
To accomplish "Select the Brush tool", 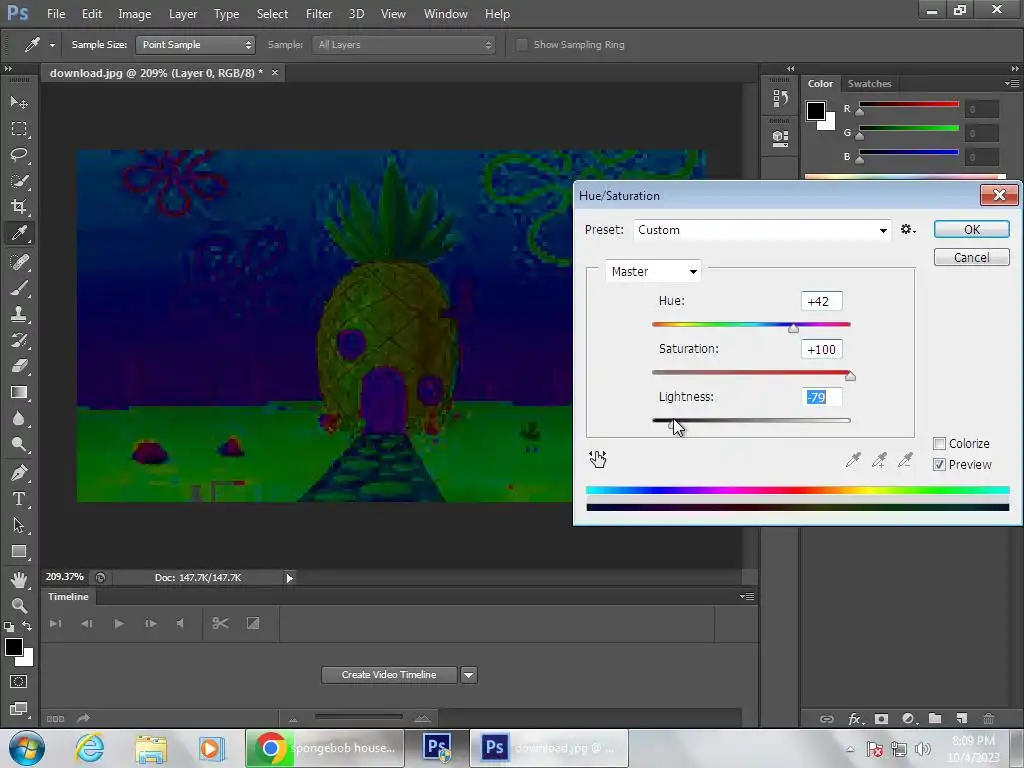I will click(x=19, y=287).
